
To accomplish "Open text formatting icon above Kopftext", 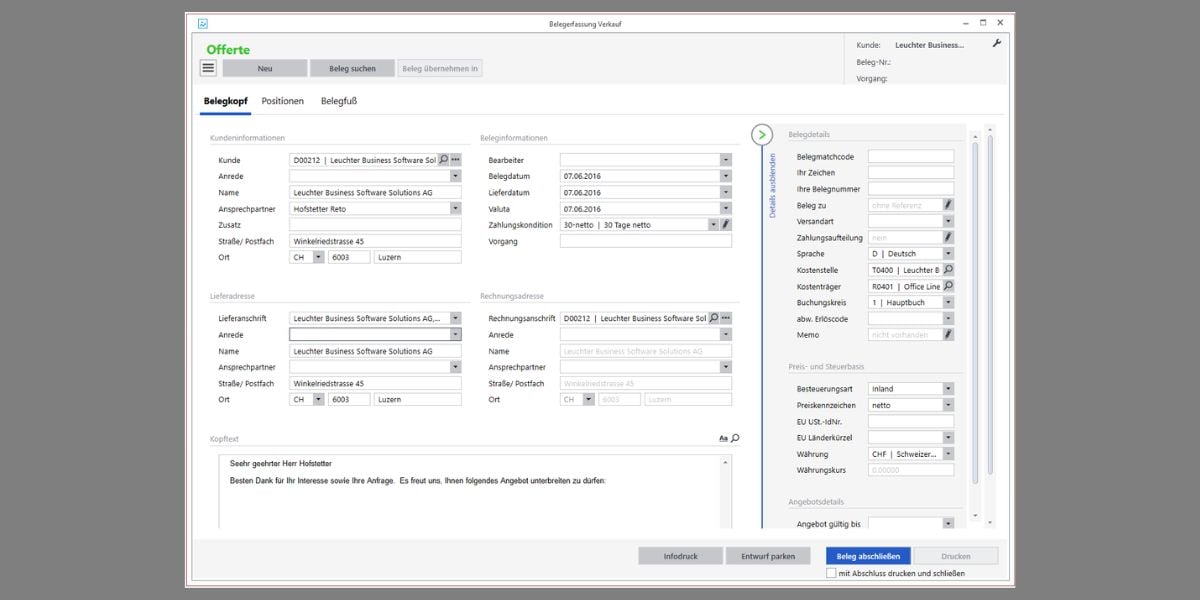I will (x=723, y=438).
